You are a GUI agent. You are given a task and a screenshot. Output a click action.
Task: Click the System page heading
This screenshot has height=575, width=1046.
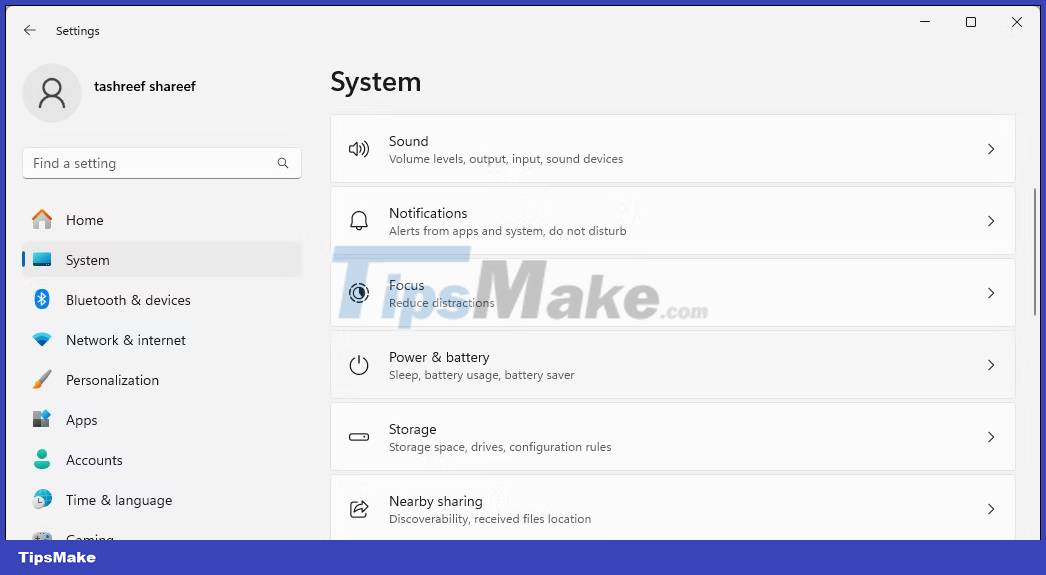376,82
